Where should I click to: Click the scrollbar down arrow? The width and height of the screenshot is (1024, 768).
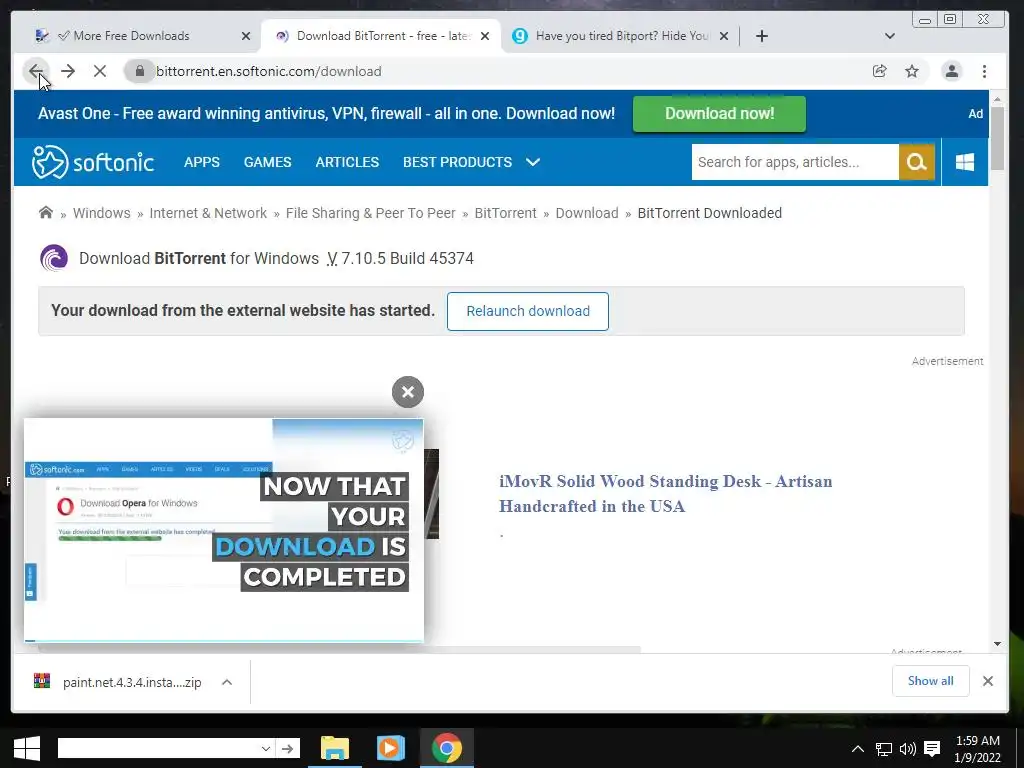pyautogui.click(x=997, y=644)
